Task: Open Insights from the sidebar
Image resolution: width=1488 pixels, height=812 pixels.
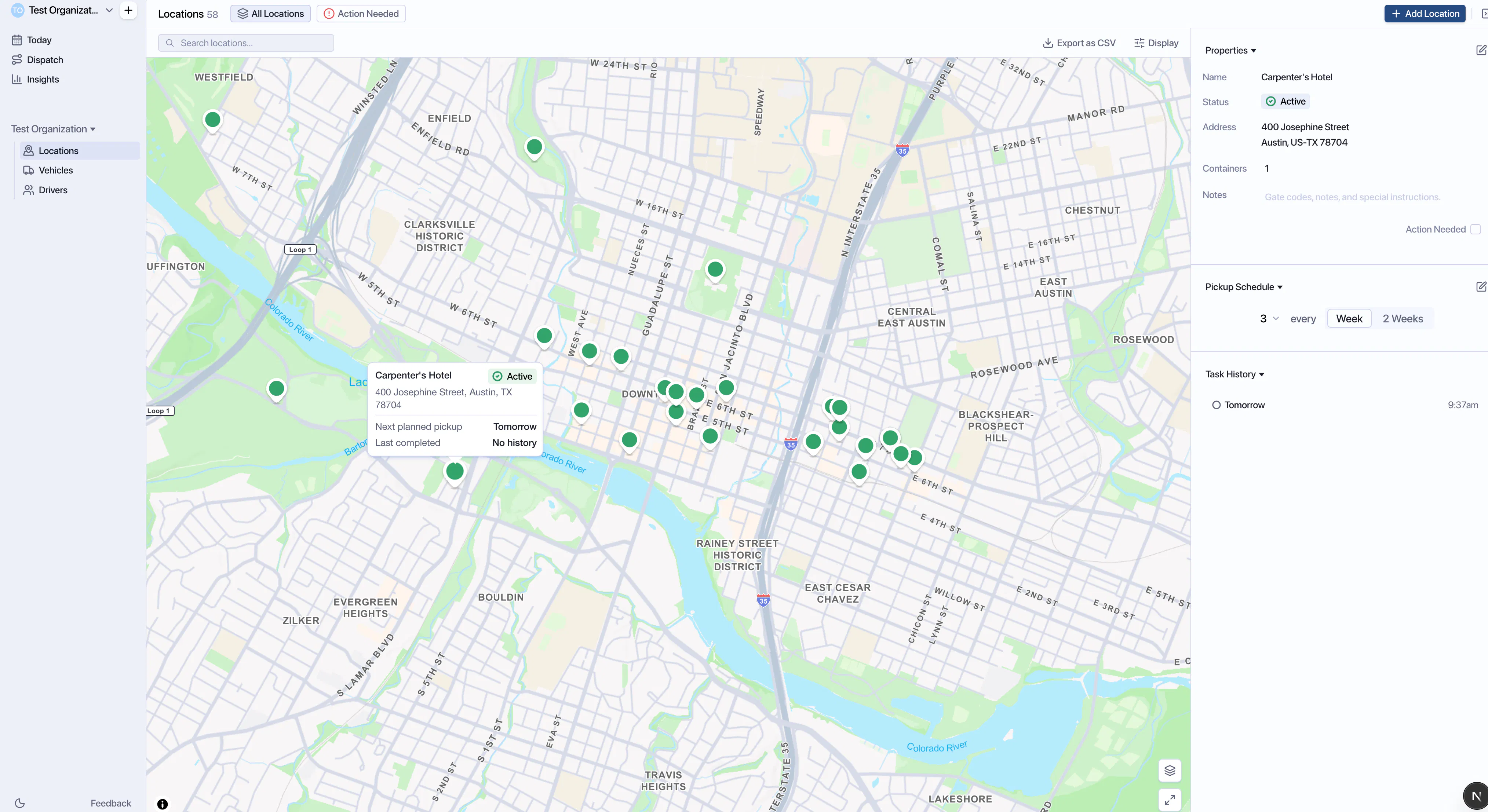Action: (43, 79)
